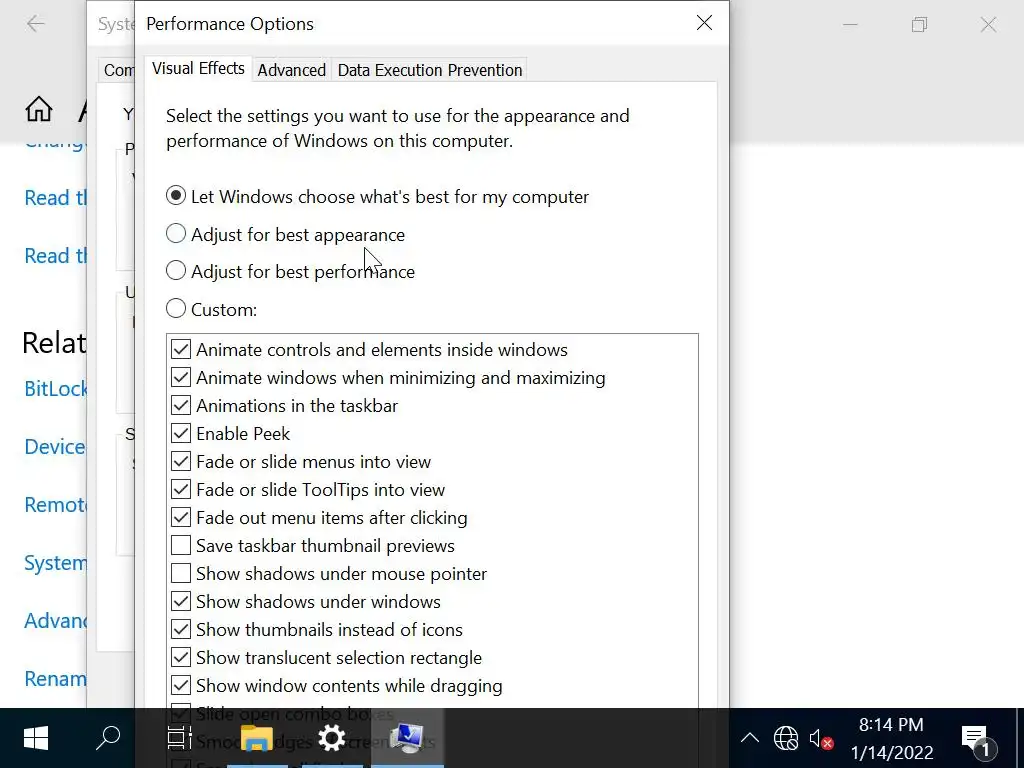Toggle Fade or slide ToolTips into view
The width and height of the screenshot is (1024, 768).
click(308, 490)
